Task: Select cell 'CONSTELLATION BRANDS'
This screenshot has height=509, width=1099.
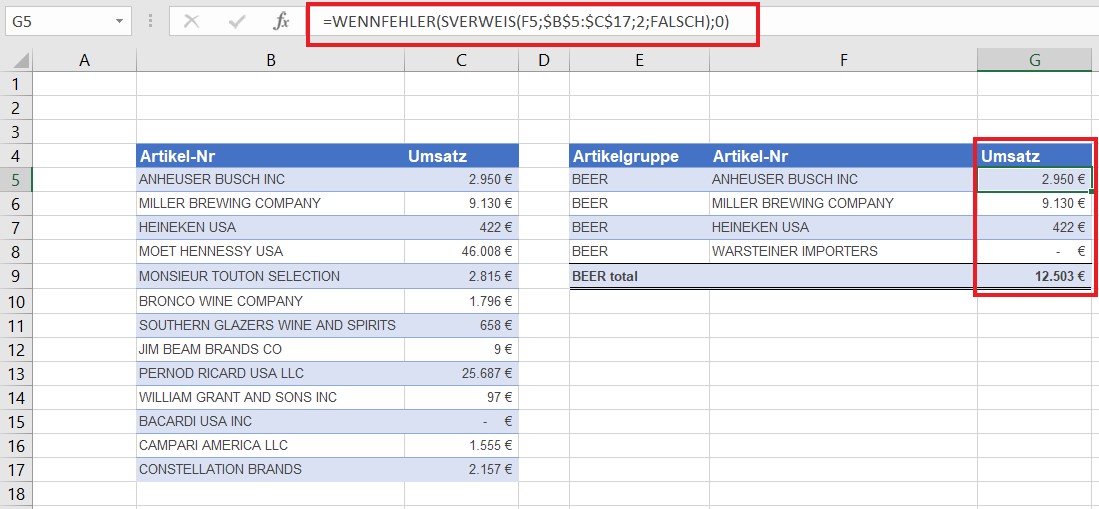Action: click(x=271, y=470)
